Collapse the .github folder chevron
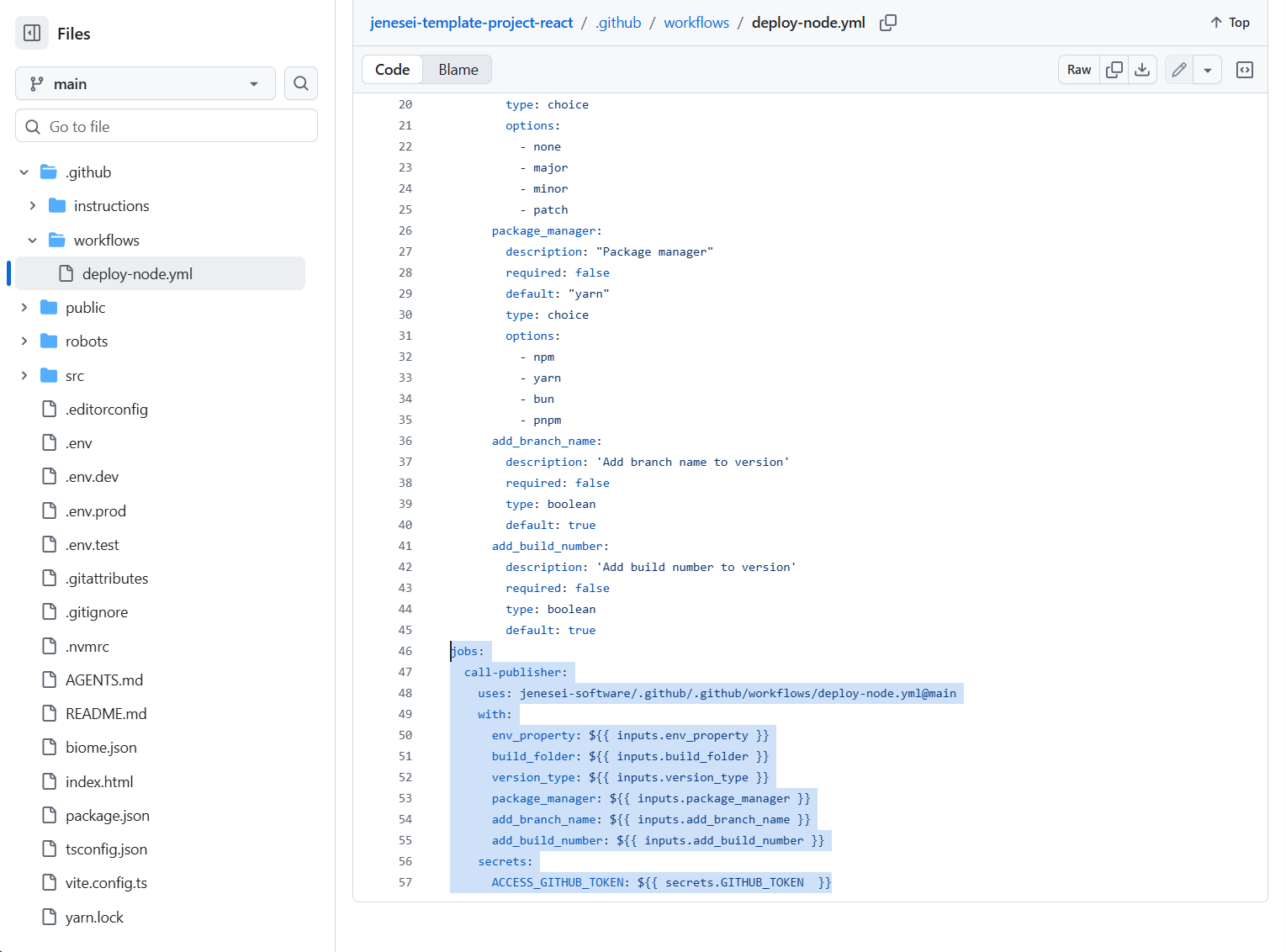Screen dimensions: 1286x952 [x=24, y=172]
